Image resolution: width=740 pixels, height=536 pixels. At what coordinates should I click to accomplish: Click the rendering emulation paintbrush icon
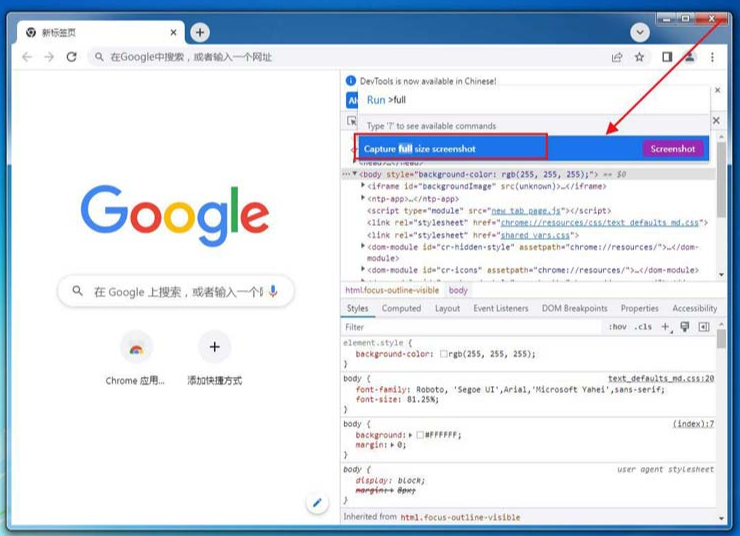tap(685, 327)
